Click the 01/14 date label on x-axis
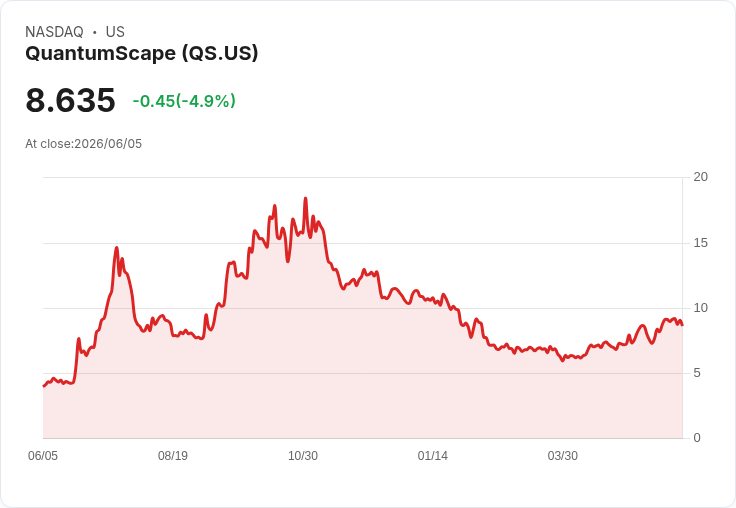Viewport: 736px width, 508px height. point(433,456)
